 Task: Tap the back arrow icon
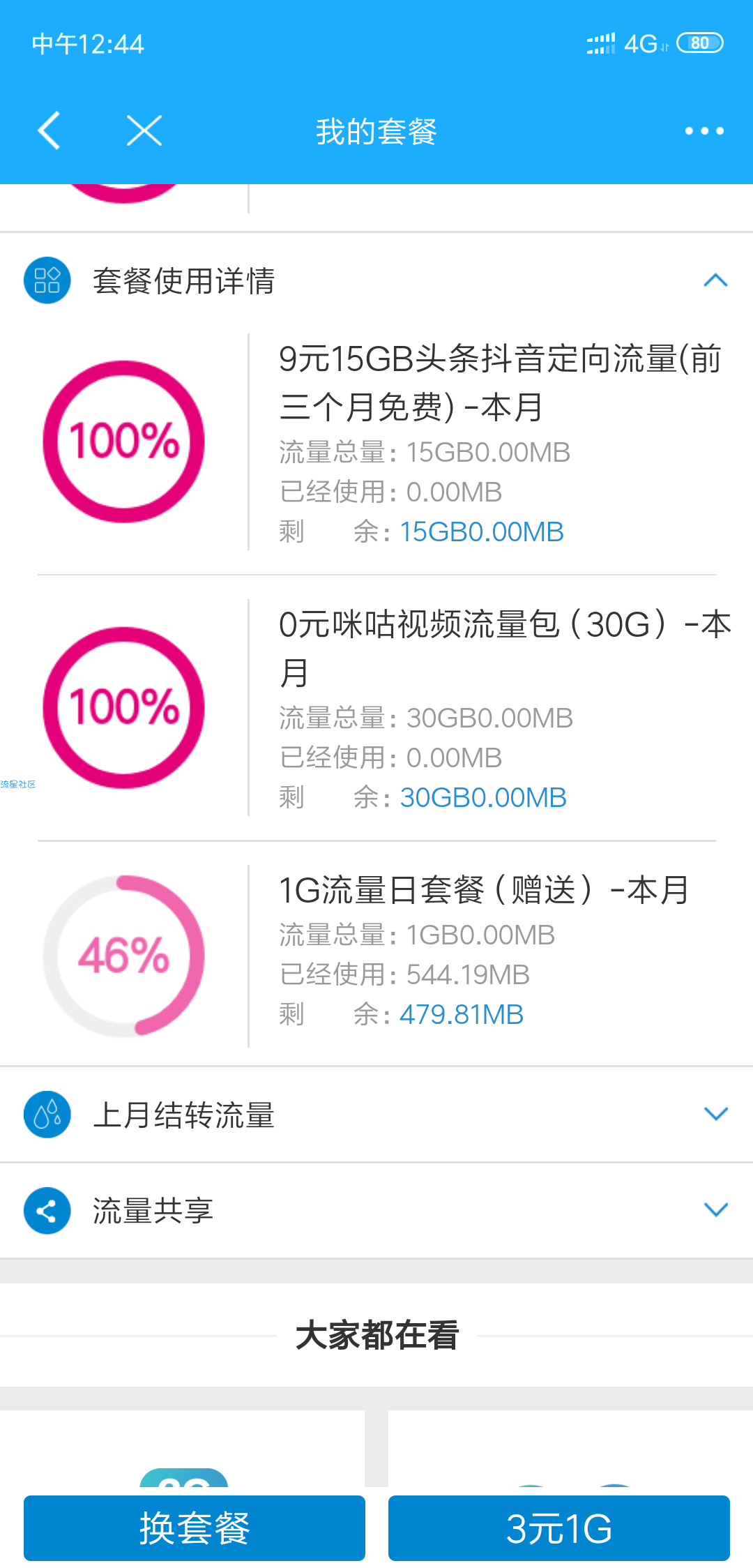click(49, 130)
